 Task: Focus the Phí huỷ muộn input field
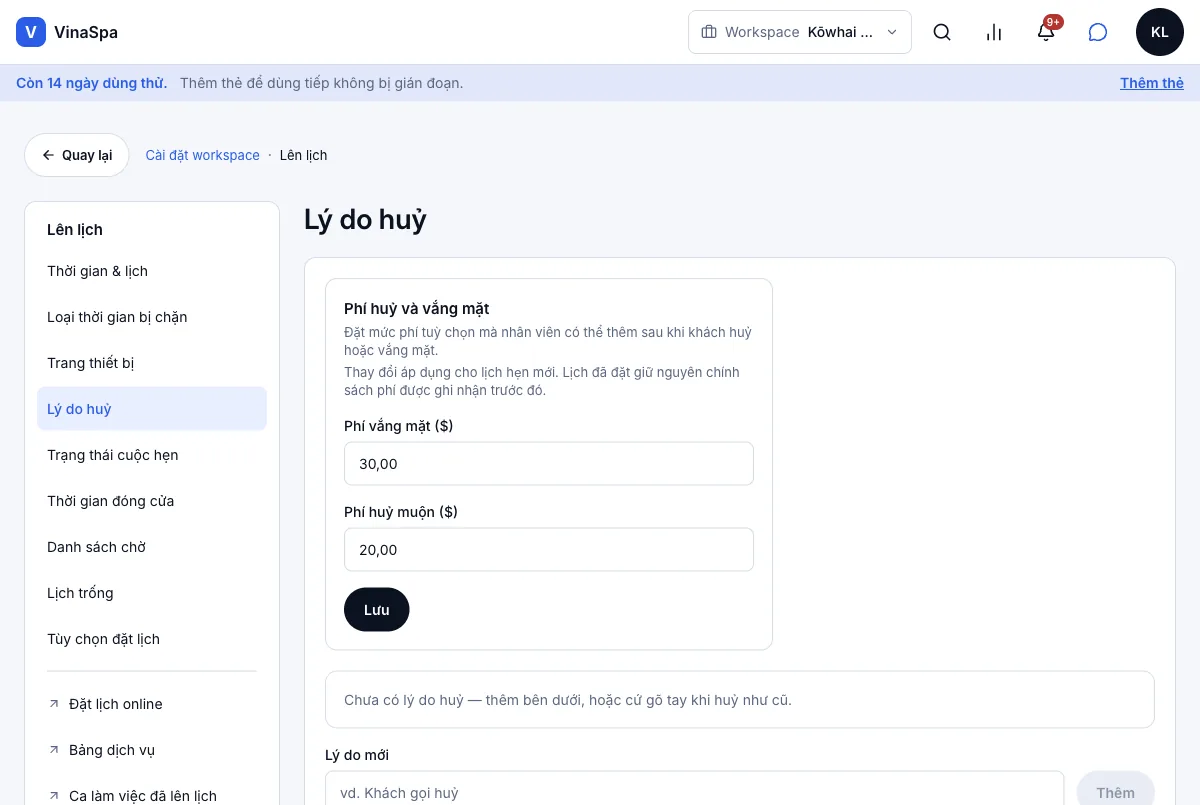(549, 550)
